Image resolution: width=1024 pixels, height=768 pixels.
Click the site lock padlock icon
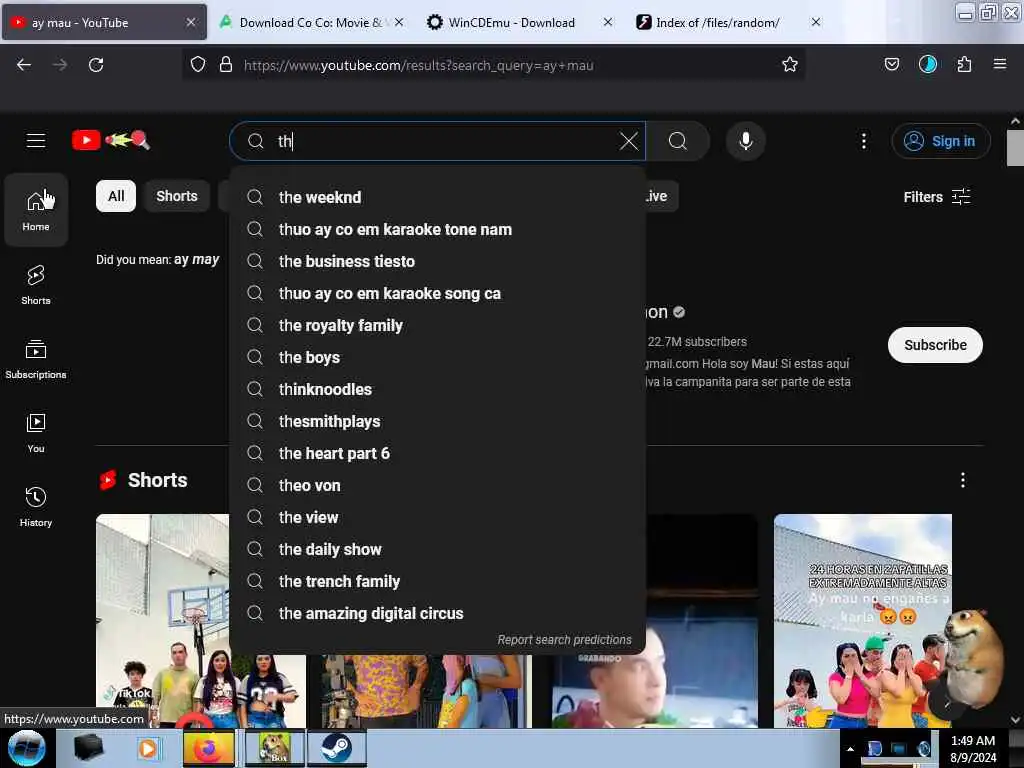[226, 64]
